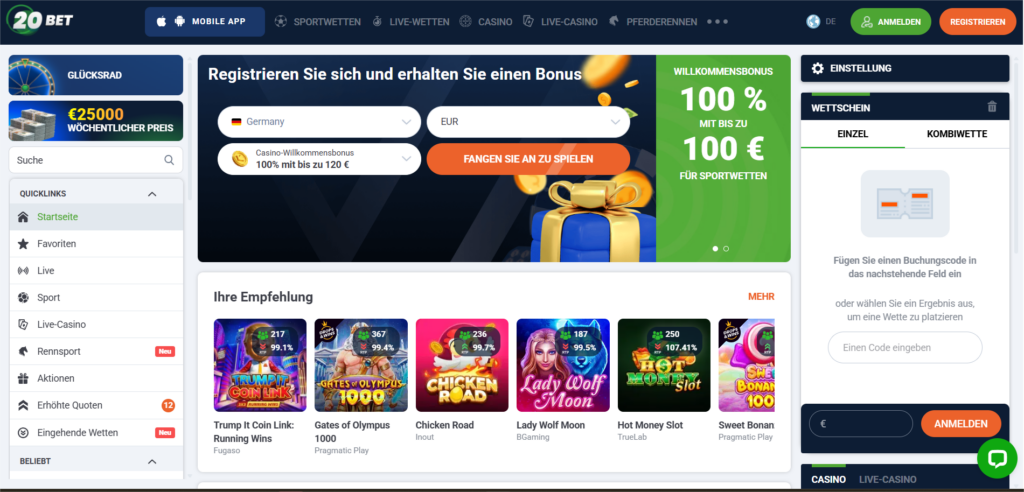Select the Aktionen gift icon

[24, 378]
